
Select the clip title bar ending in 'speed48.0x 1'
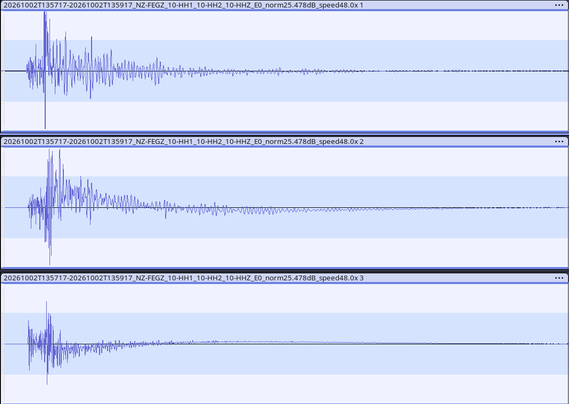[284, 5]
